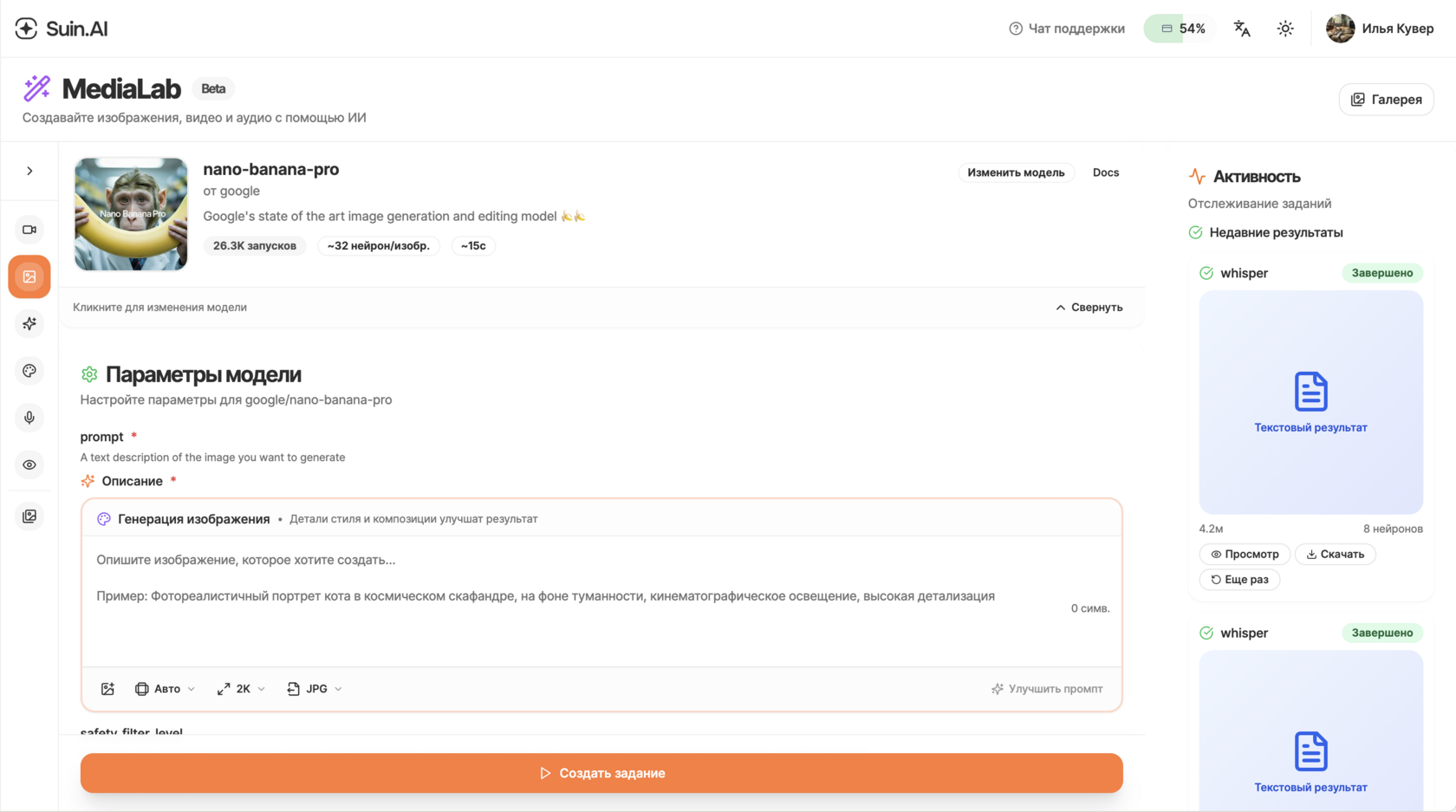This screenshot has height=812, width=1456.
Task: Toggle light/dark theme with the sun icon
Action: (x=1285, y=29)
